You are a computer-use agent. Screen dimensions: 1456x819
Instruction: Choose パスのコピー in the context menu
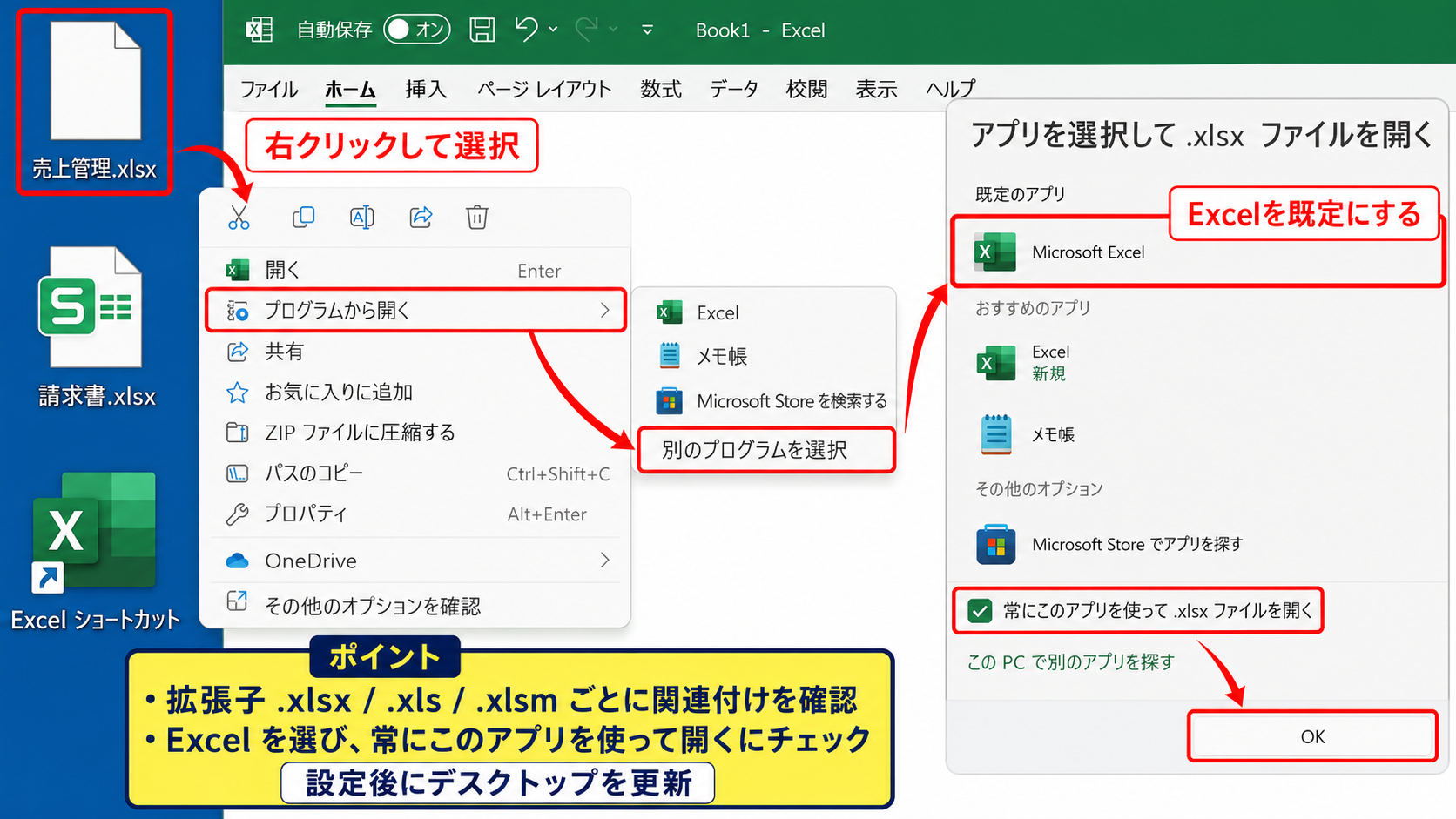coord(415,473)
